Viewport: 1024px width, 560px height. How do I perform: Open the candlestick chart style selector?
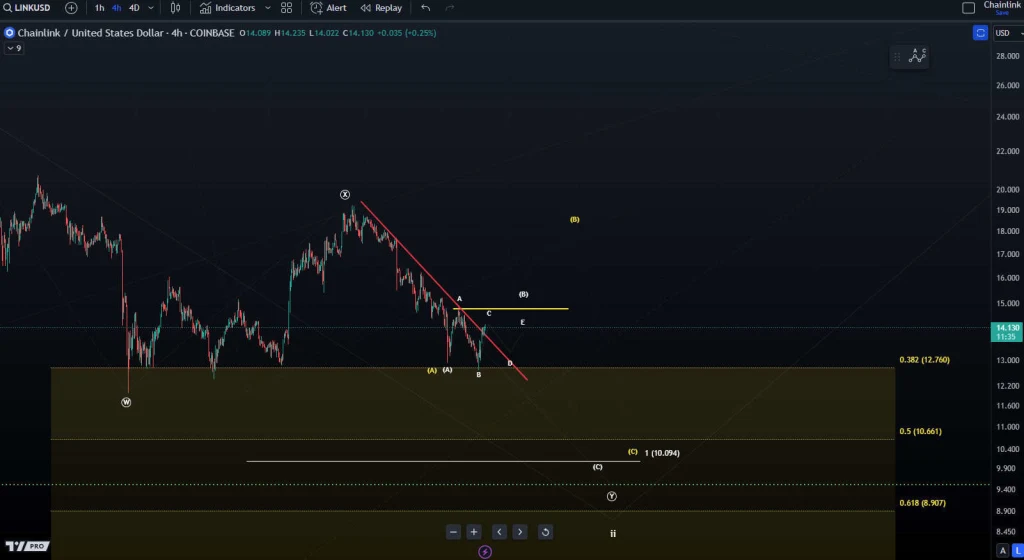point(175,8)
